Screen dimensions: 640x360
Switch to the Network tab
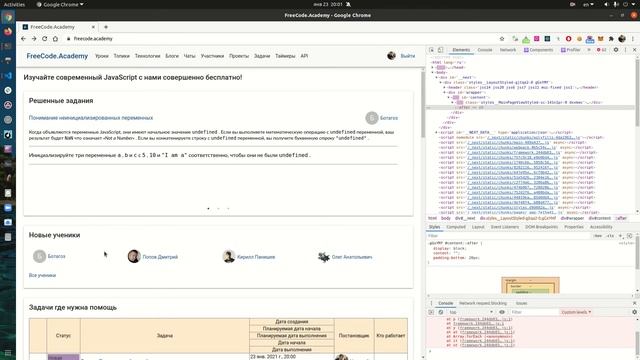(x=508, y=50)
